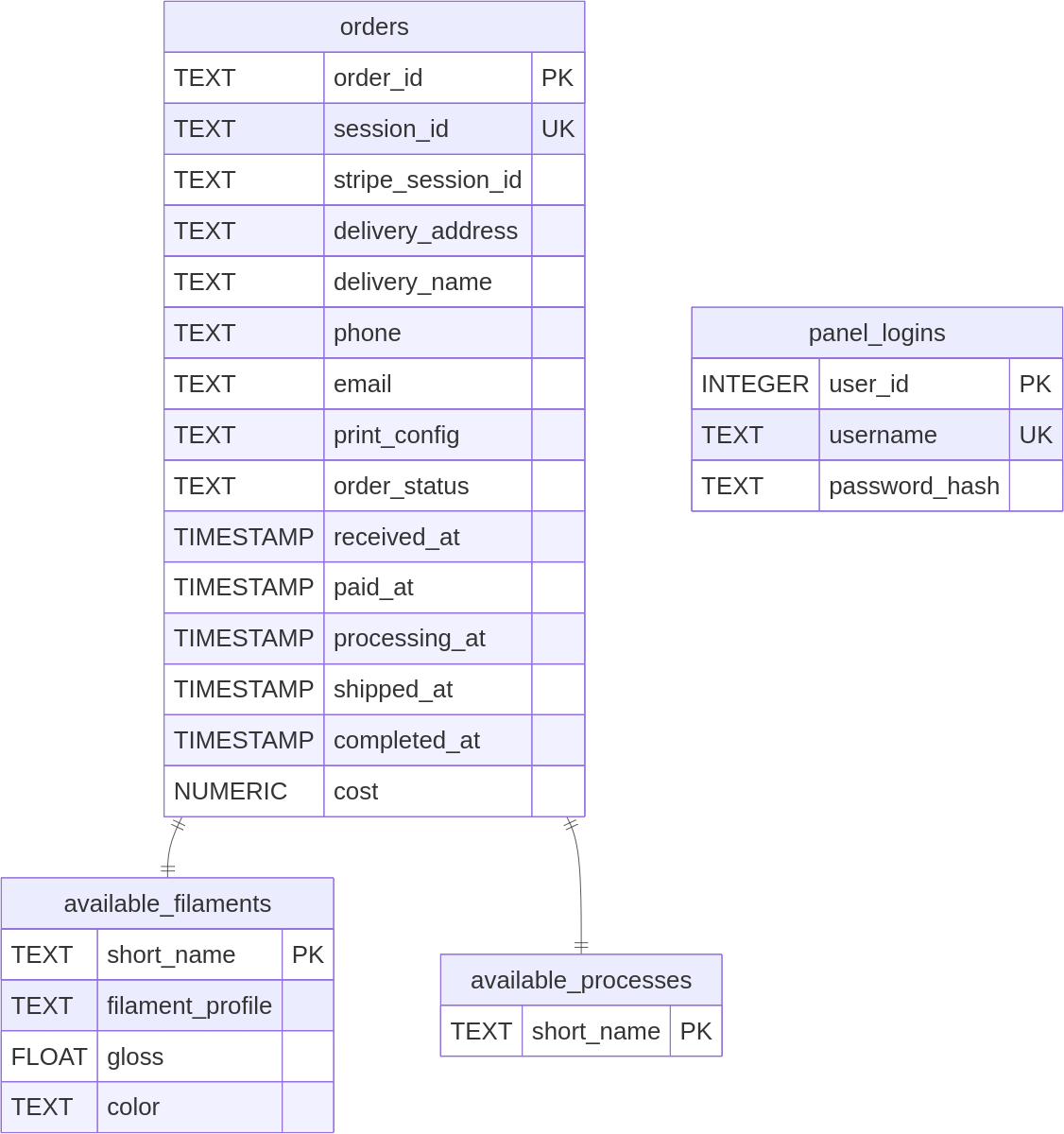Select the TIMESTAMP type beside received_at
The width and height of the screenshot is (1064, 1134).
click(x=244, y=537)
